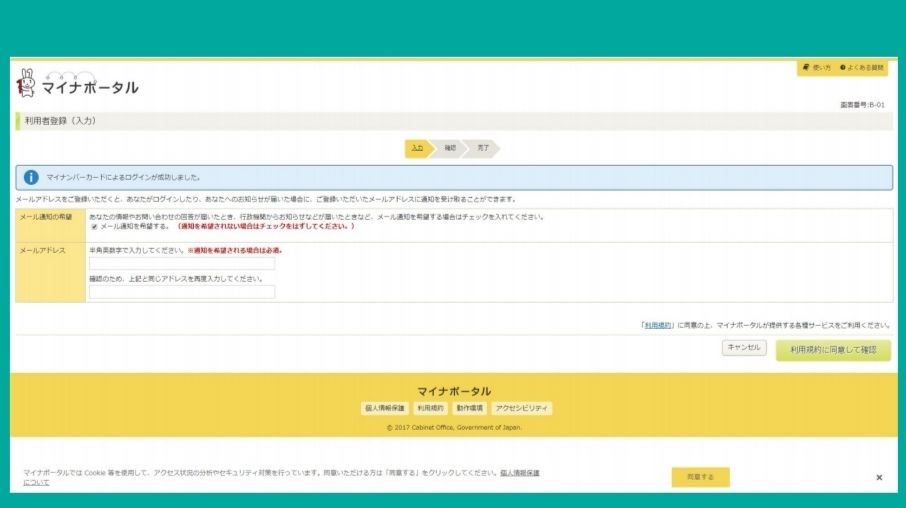Select the 完了 step in progress bar
Screen dimensions: 906x508
(x=483, y=148)
